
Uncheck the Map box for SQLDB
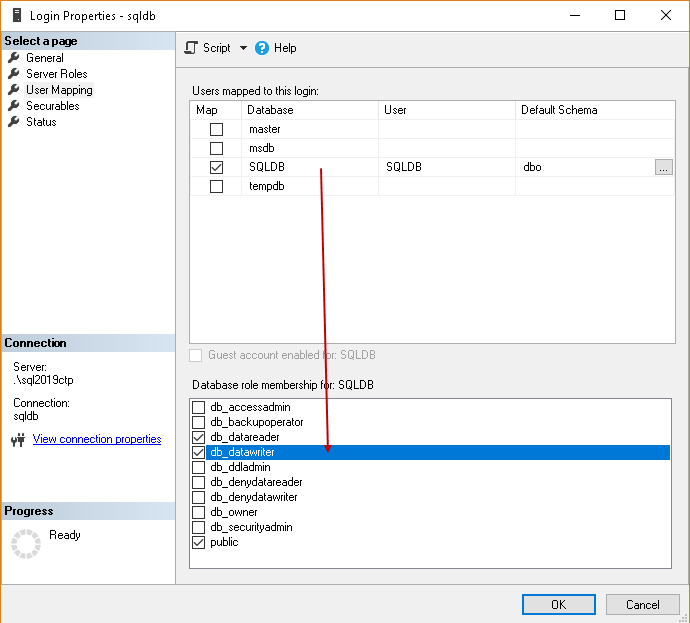[216, 167]
